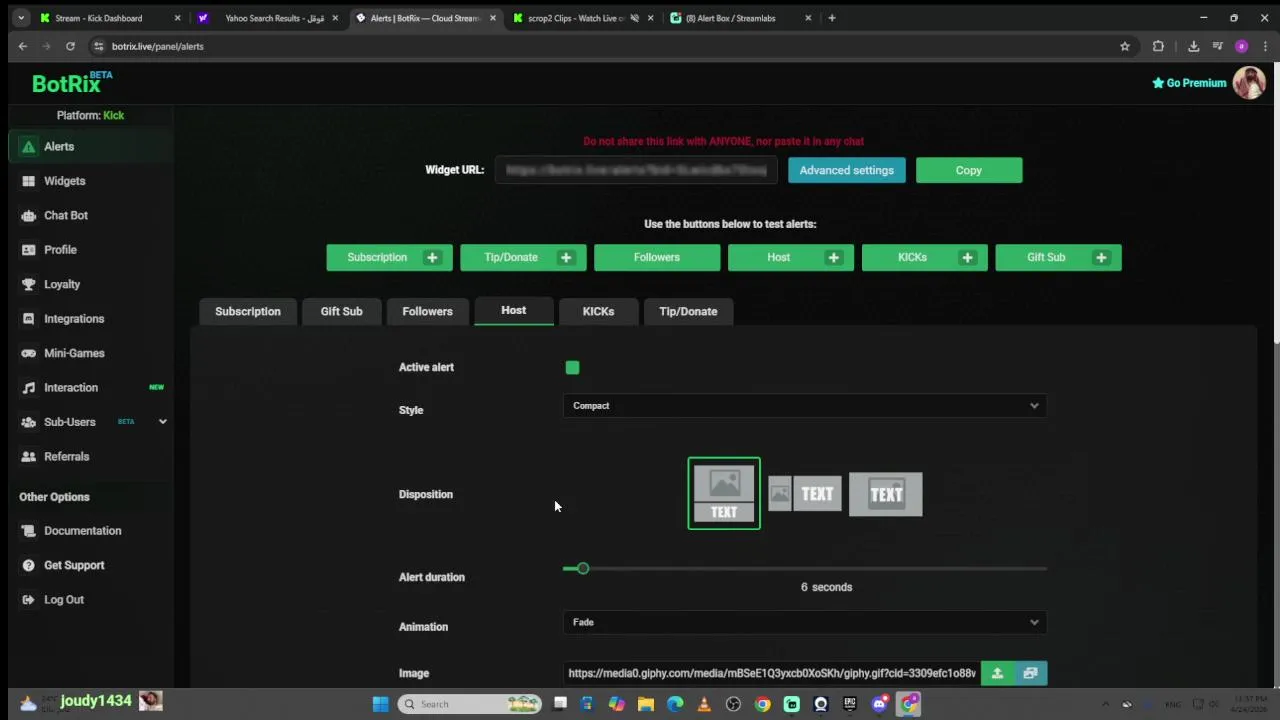Open Referrals sidebar icon
Image resolution: width=1280 pixels, height=720 pixels.
pos(28,457)
